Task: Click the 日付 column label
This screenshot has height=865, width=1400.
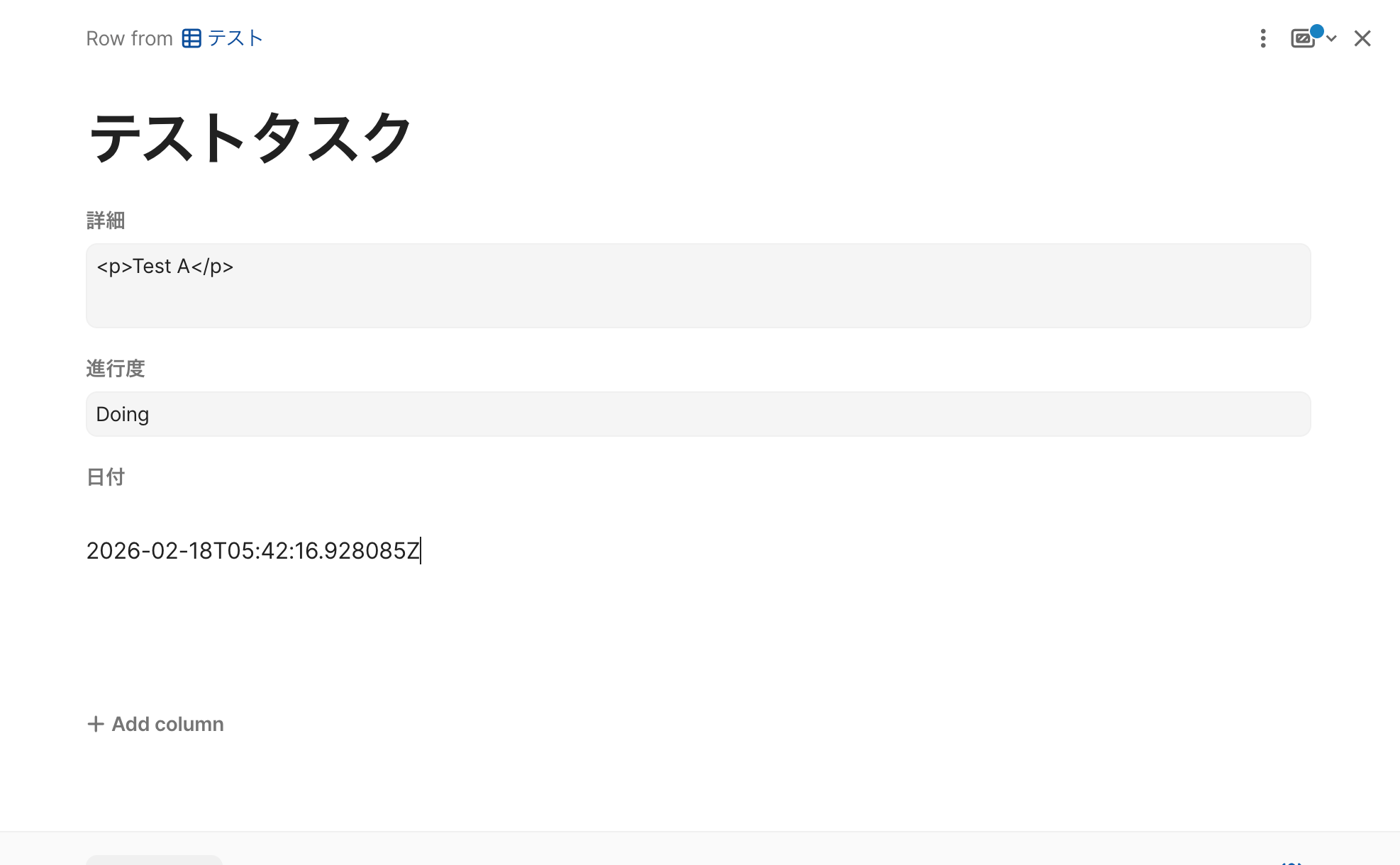Action: pos(106,477)
